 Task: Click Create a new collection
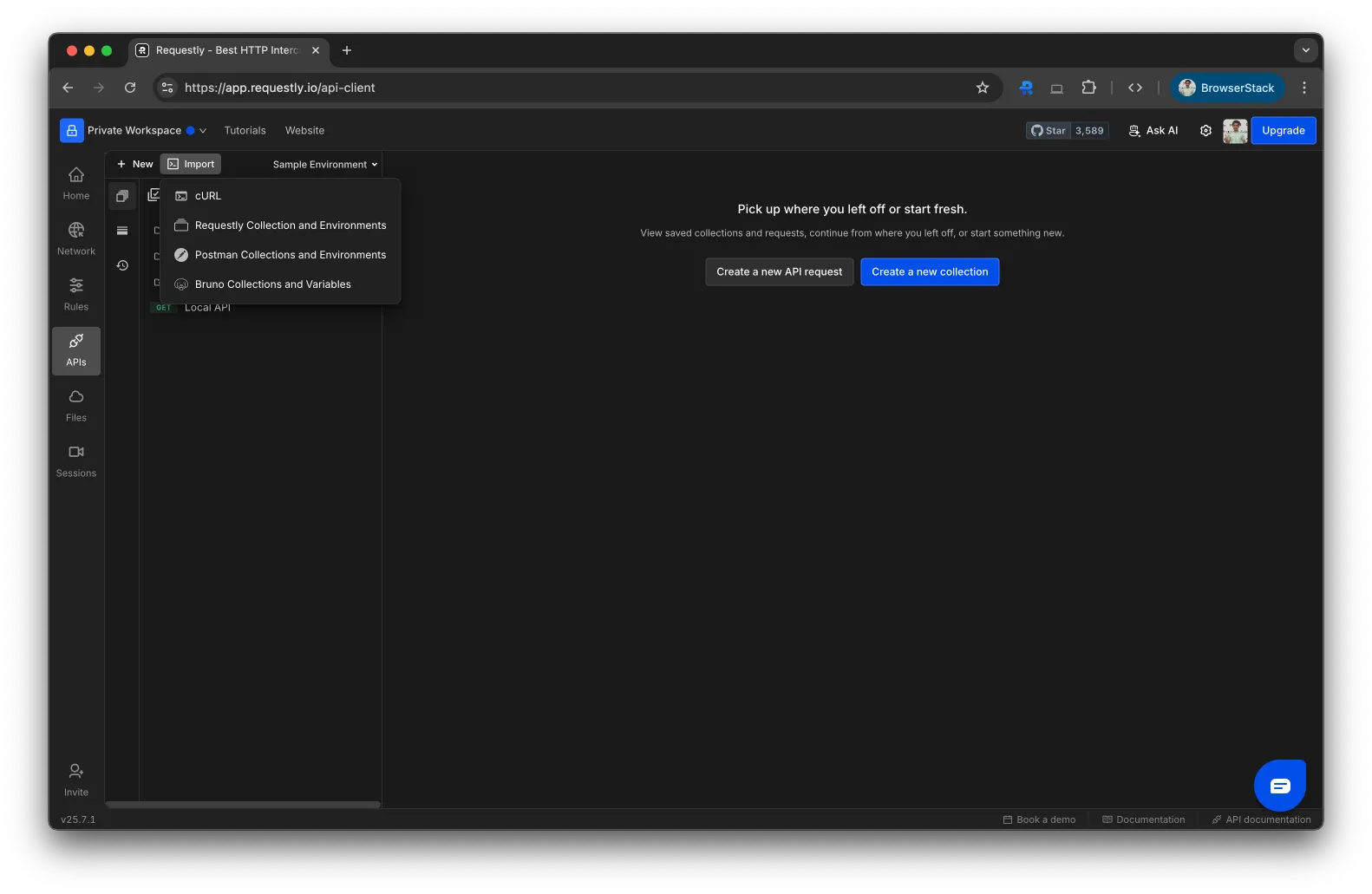pyautogui.click(x=930, y=272)
